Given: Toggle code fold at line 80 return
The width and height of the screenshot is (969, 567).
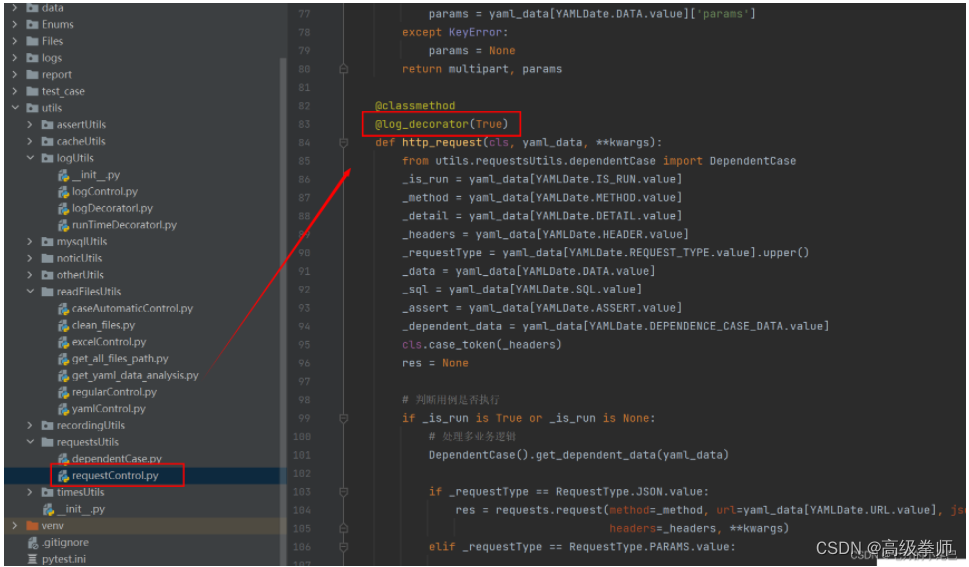Looking at the screenshot, I should coord(344,69).
